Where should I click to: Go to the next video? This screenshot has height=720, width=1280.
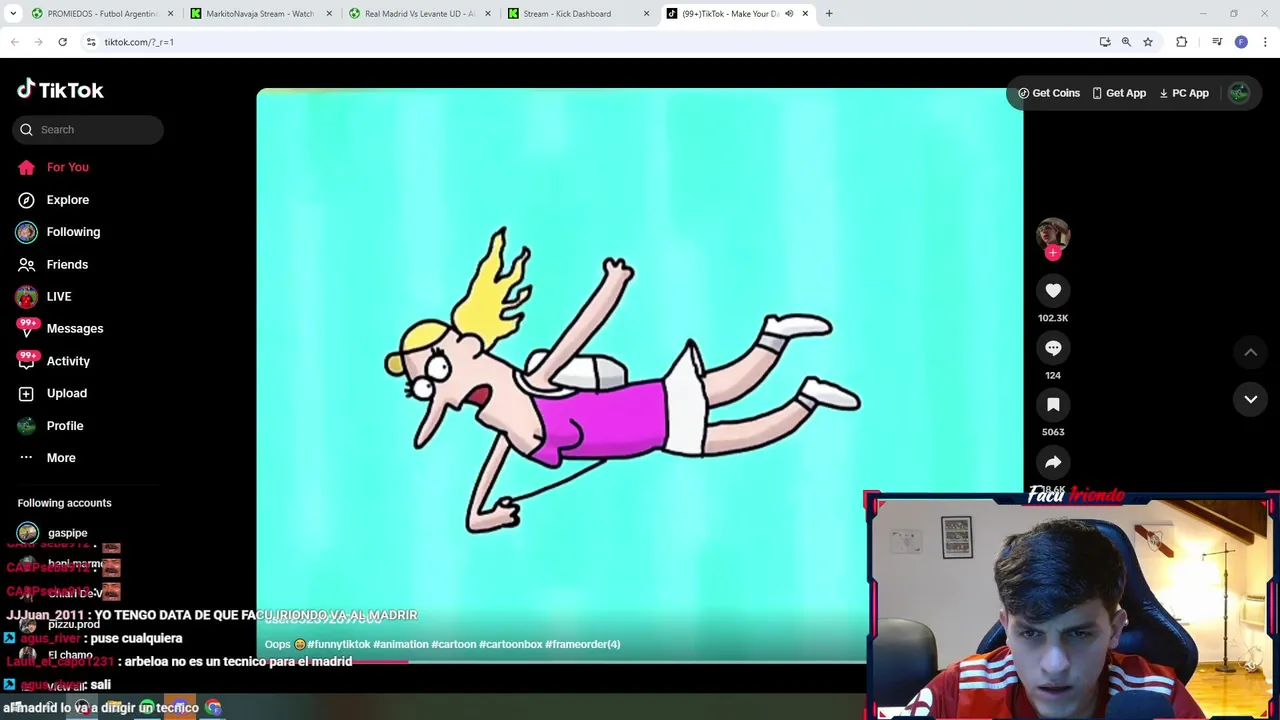(1250, 399)
